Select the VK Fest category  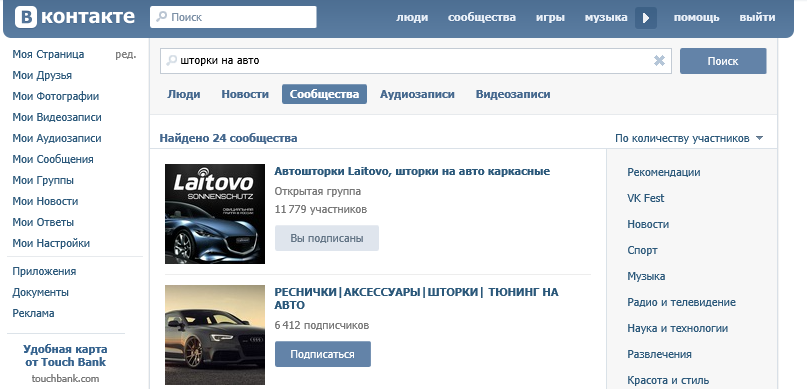tap(646, 199)
